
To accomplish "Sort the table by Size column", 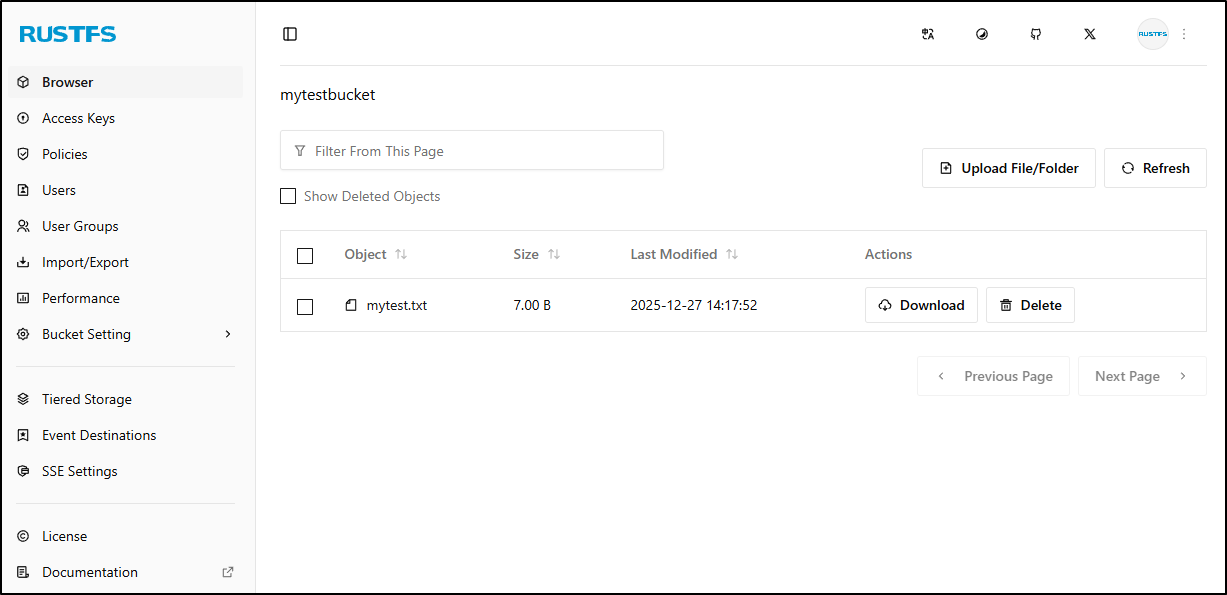I will [x=554, y=255].
